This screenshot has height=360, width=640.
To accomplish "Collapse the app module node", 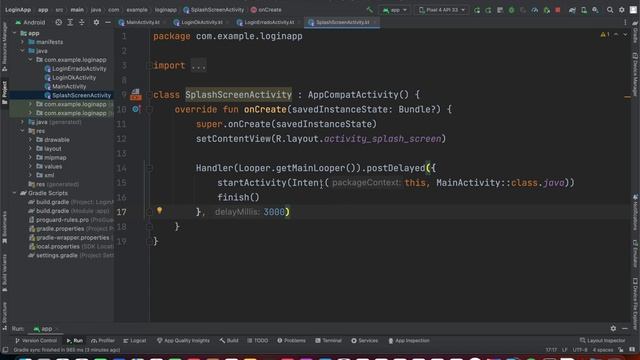I will tap(15, 33).
